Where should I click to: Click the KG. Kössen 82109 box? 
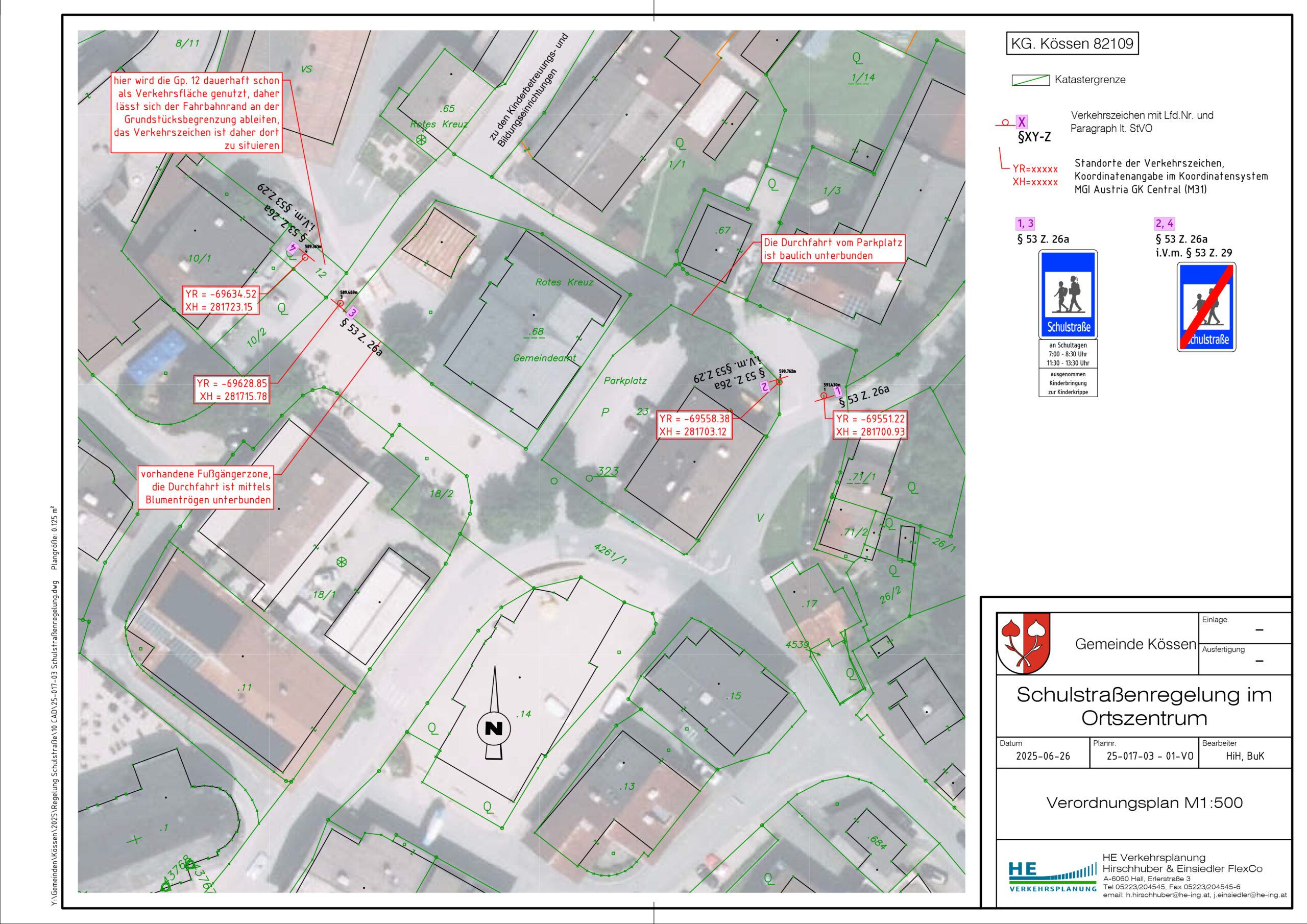tap(1072, 44)
